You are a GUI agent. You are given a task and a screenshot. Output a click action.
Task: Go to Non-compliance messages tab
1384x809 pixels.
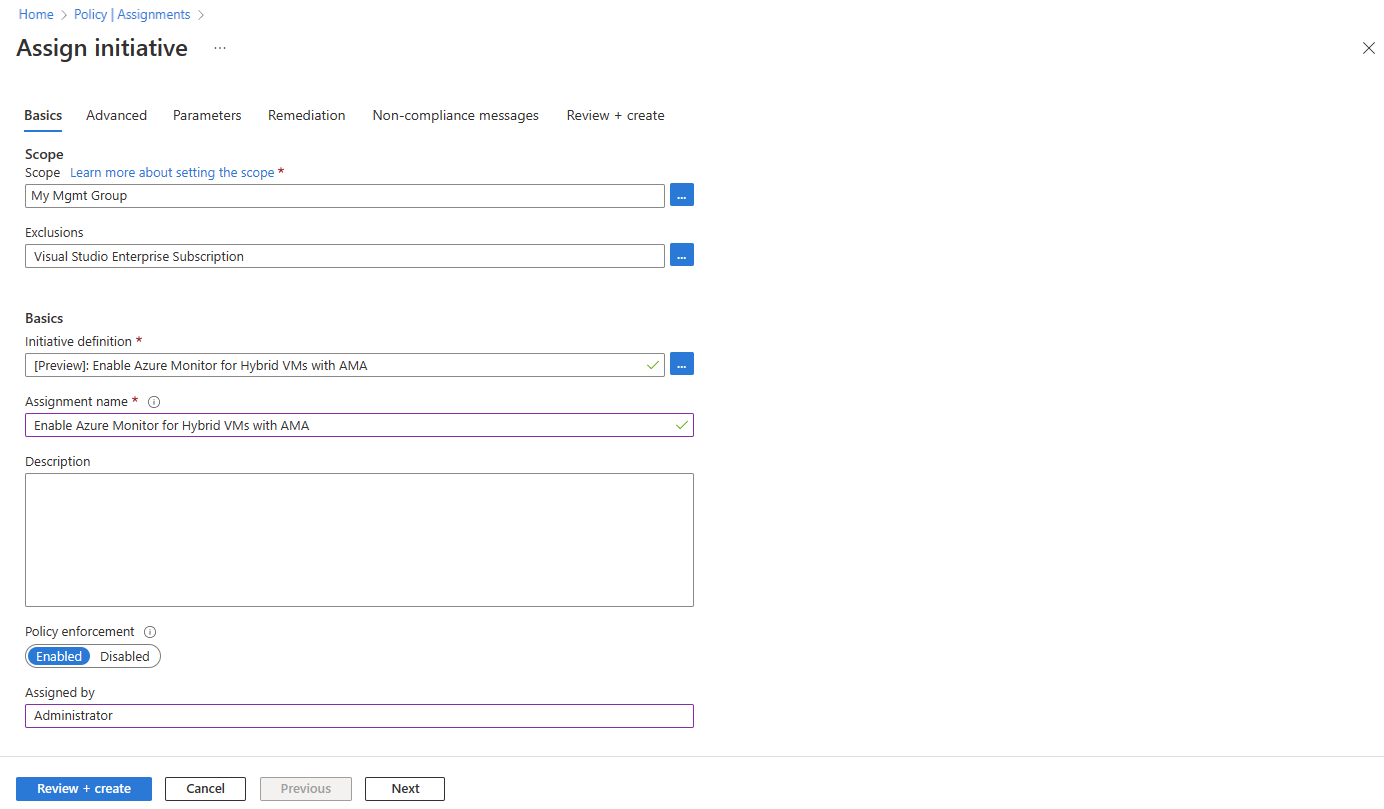pos(455,116)
